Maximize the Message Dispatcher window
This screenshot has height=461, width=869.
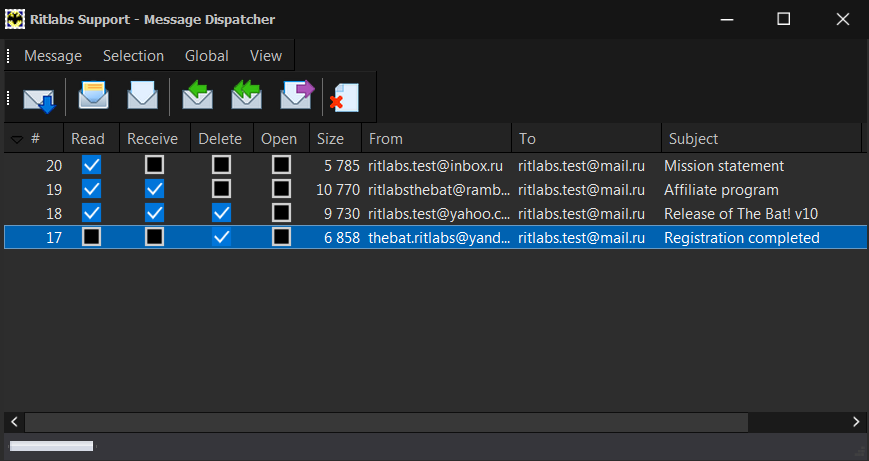tap(784, 19)
